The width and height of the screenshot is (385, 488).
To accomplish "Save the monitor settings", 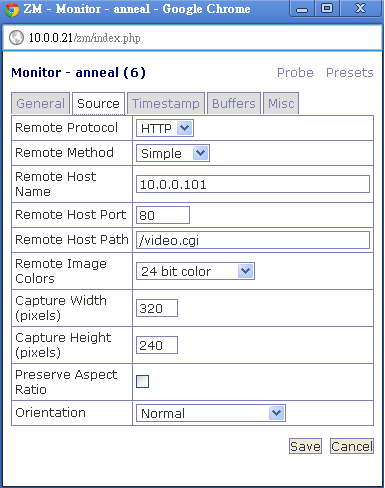I will (x=305, y=446).
